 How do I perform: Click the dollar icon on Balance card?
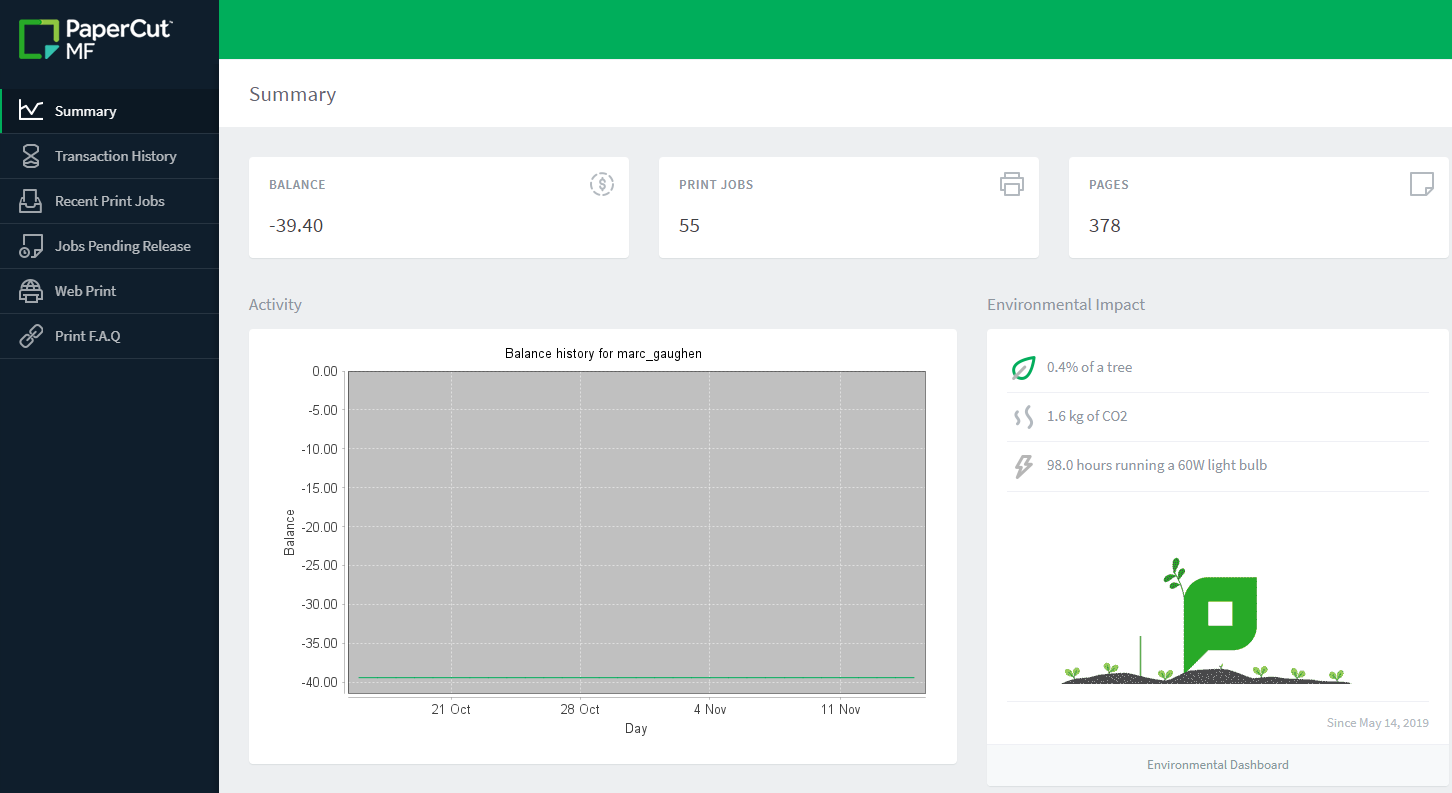601,184
